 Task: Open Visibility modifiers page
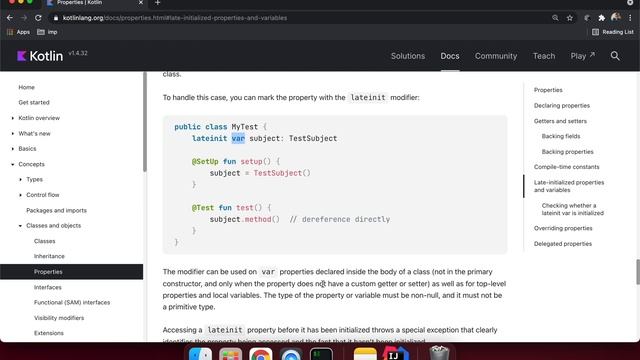click(59, 318)
